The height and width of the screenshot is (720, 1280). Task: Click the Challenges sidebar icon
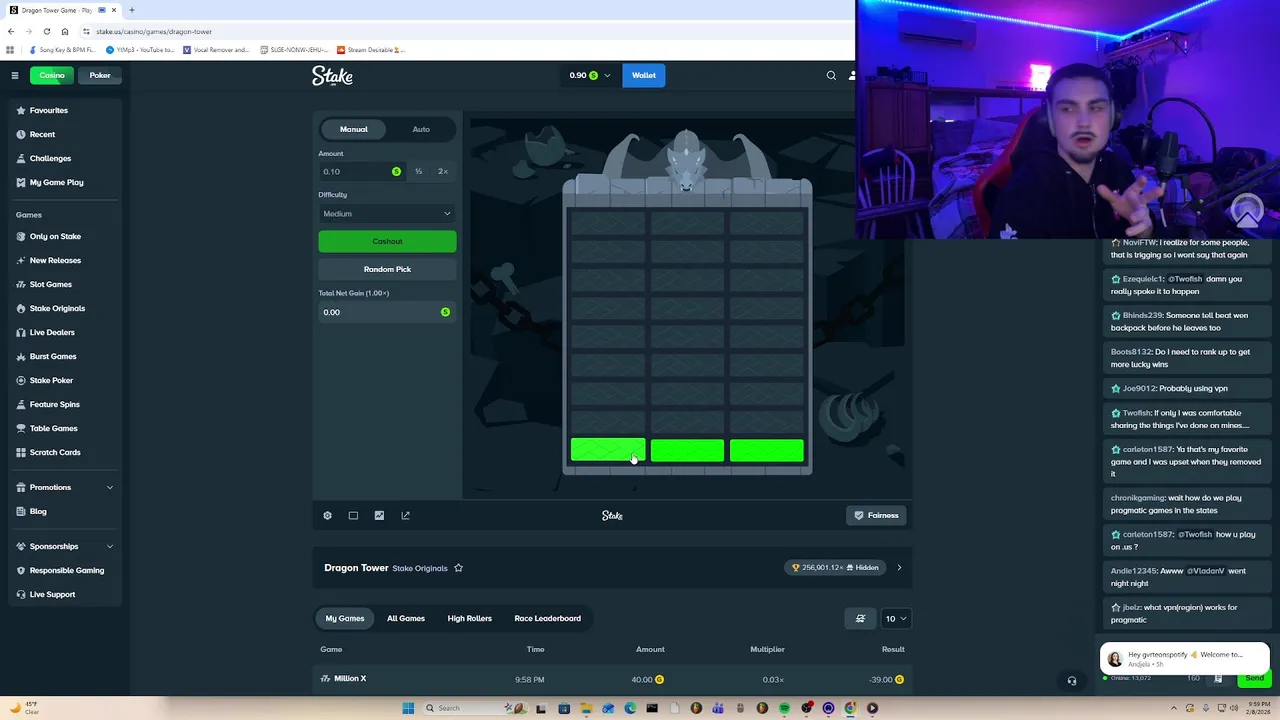point(21,158)
